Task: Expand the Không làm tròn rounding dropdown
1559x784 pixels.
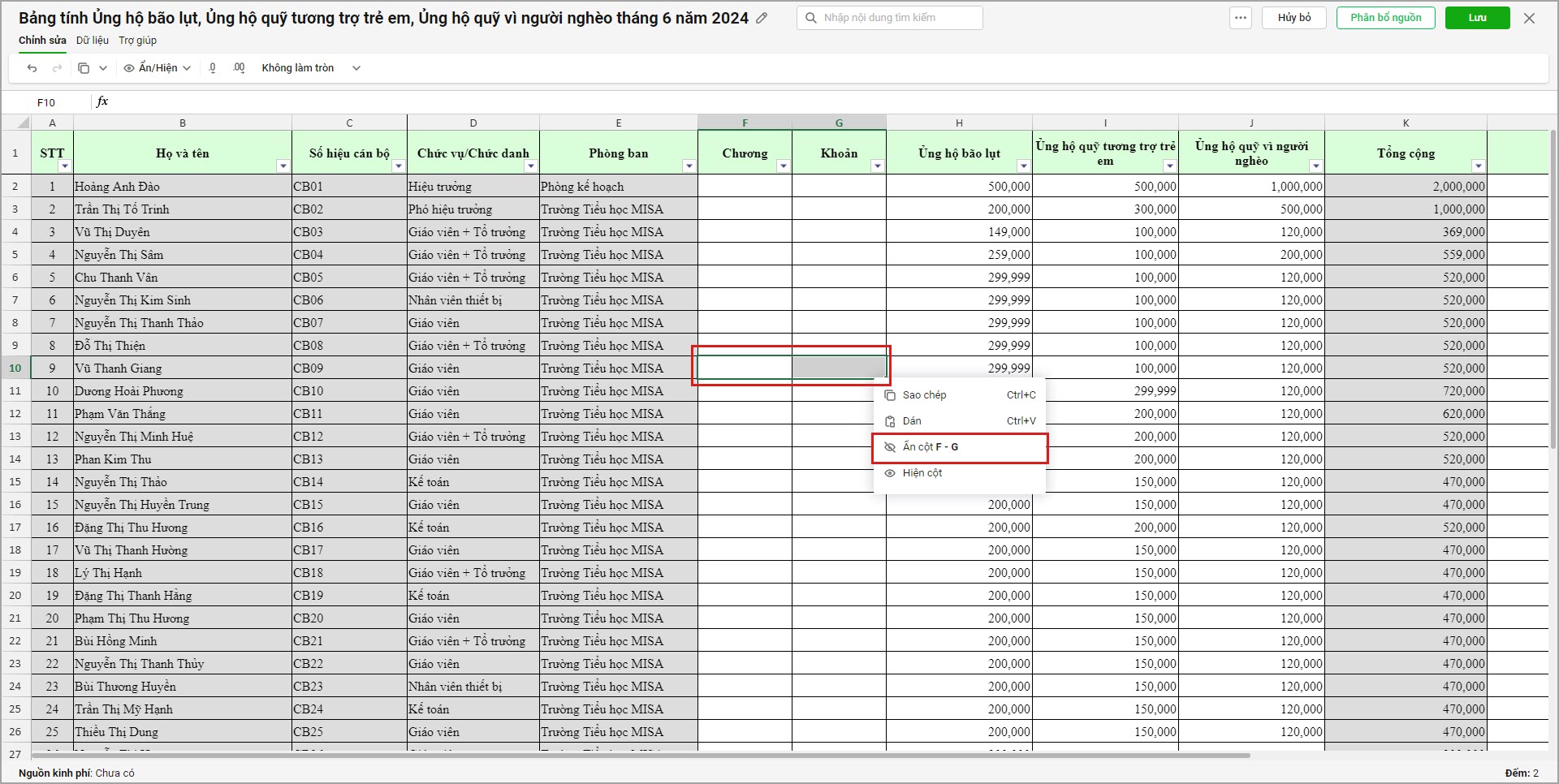Action: 356,68
